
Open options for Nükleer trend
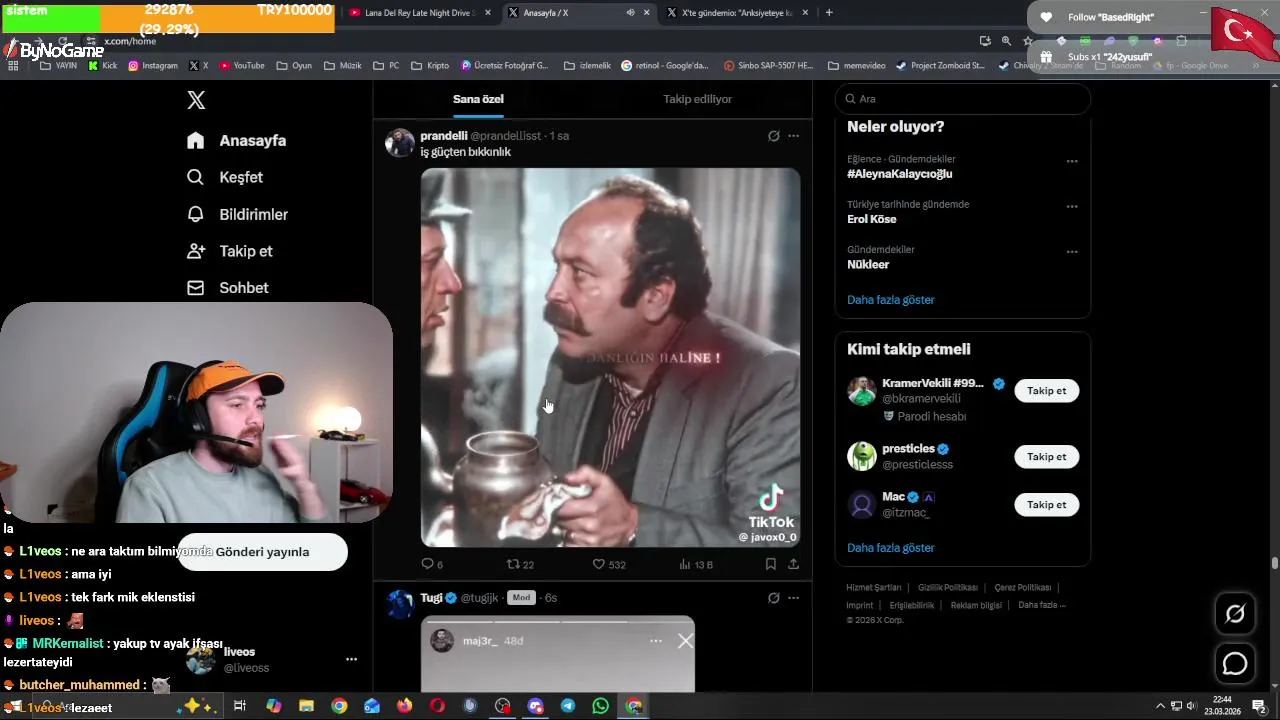[x=1072, y=252]
